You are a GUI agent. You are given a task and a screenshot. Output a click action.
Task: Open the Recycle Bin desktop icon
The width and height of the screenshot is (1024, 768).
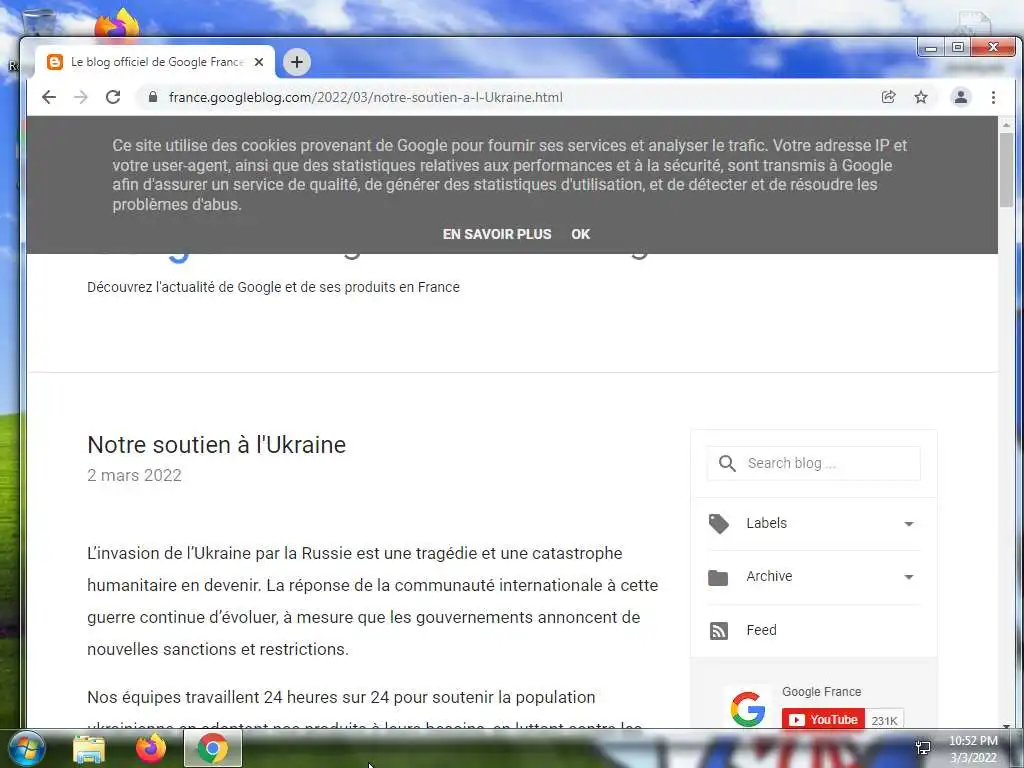[39, 24]
